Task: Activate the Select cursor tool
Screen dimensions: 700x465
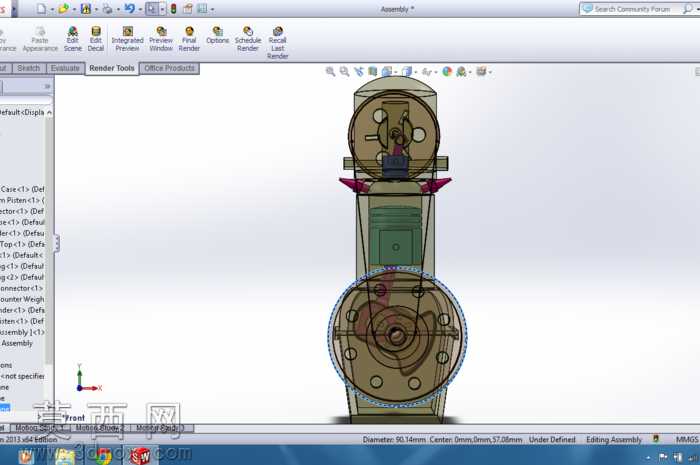Action: 152,8
